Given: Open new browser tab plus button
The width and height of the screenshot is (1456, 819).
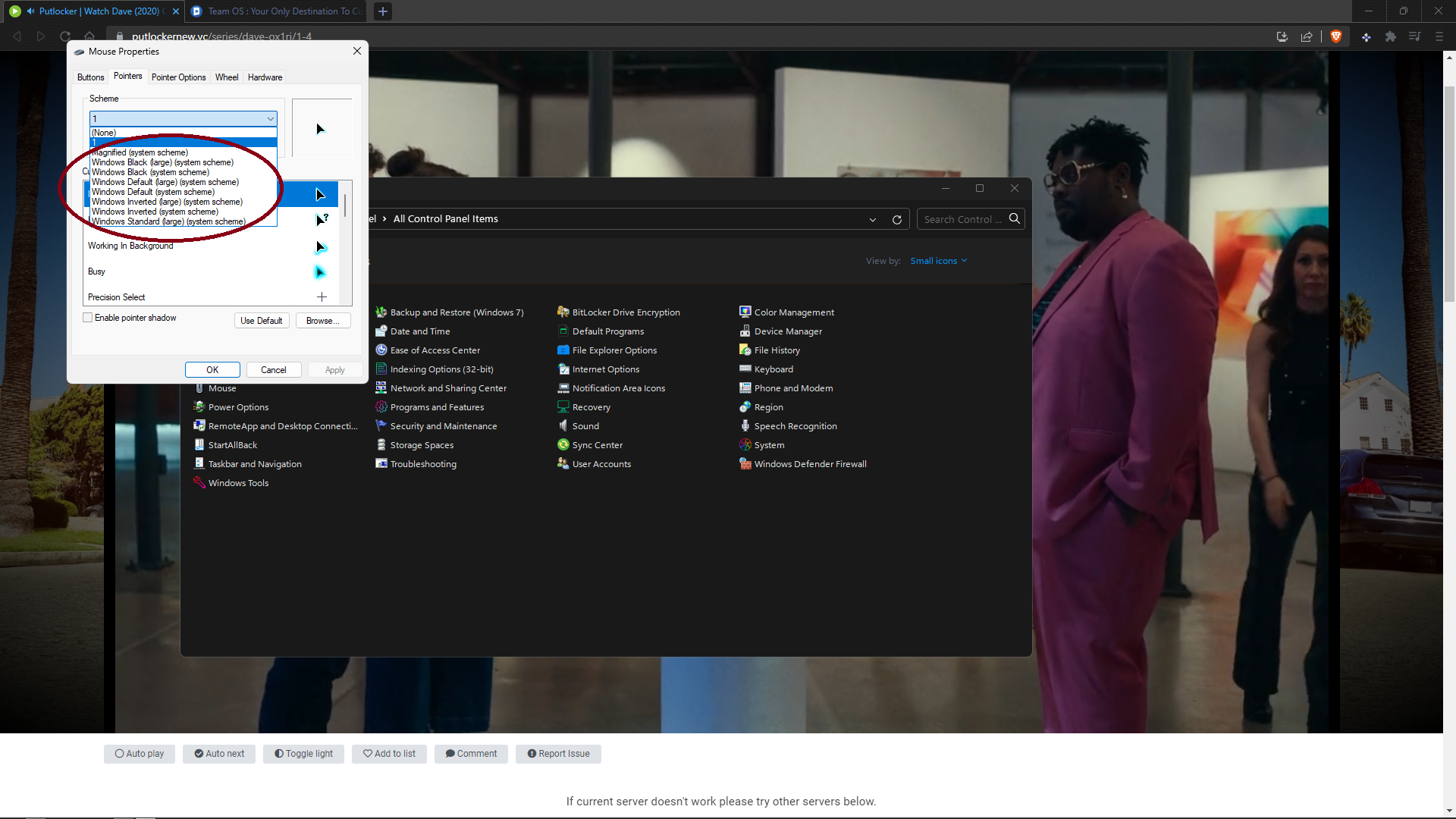Looking at the screenshot, I should click(383, 11).
